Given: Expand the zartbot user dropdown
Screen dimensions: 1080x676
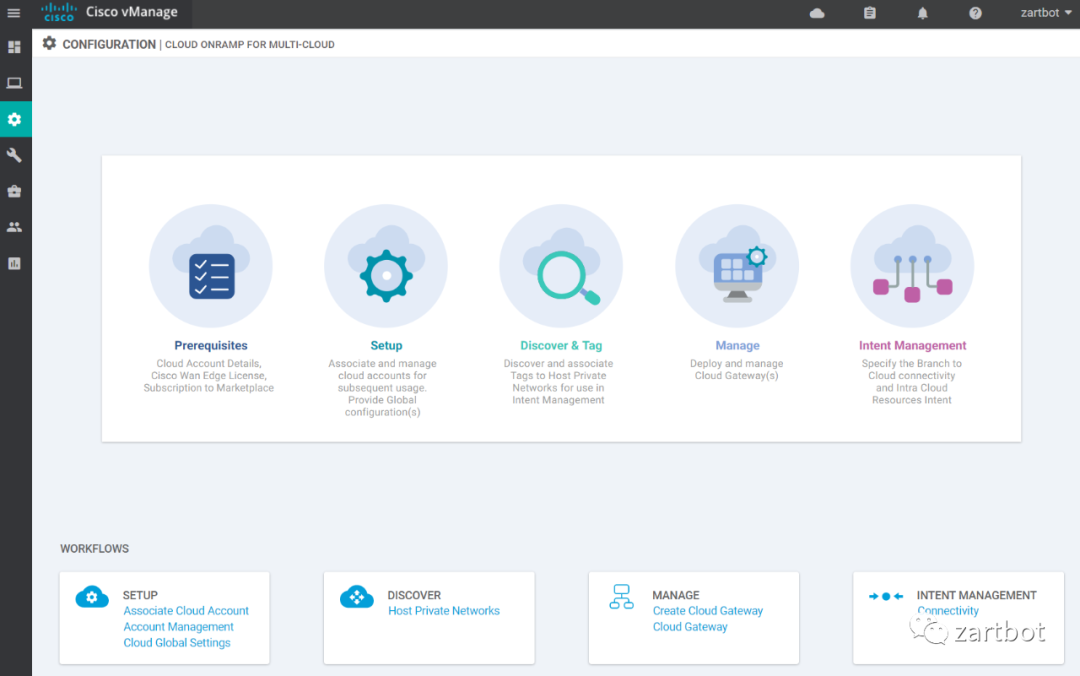Looking at the screenshot, I should [1046, 12].
